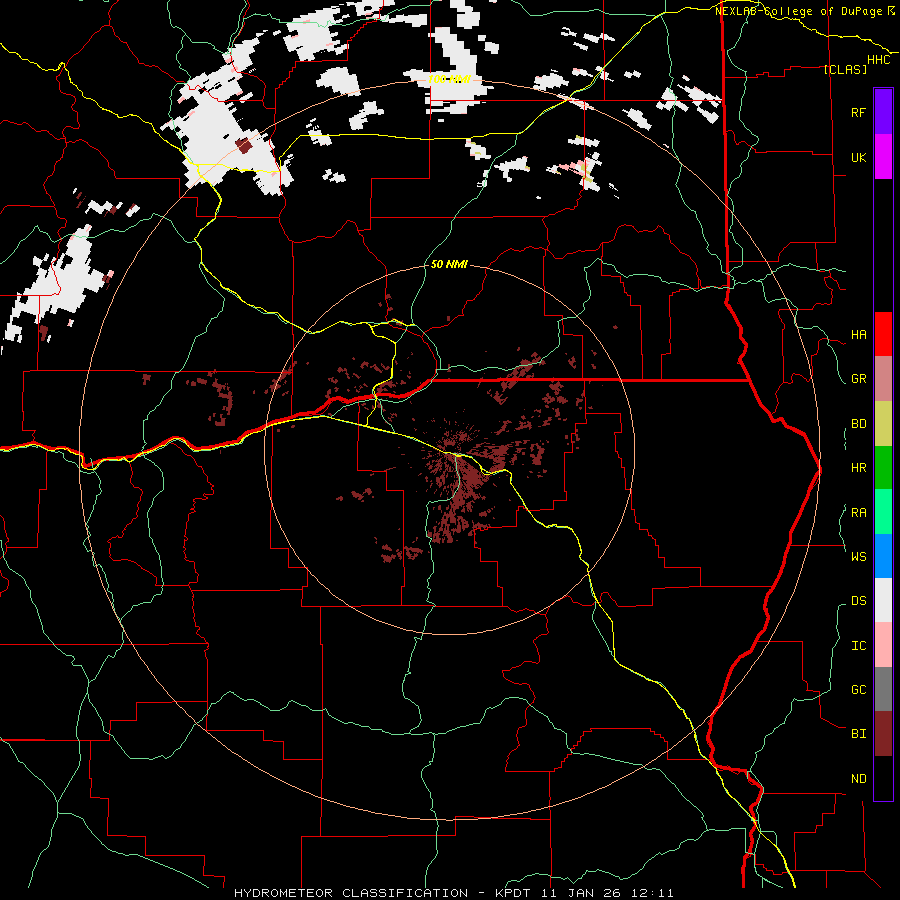Select the BD yellow legend swatch
The image size is (900, 900).
[883, 423]
